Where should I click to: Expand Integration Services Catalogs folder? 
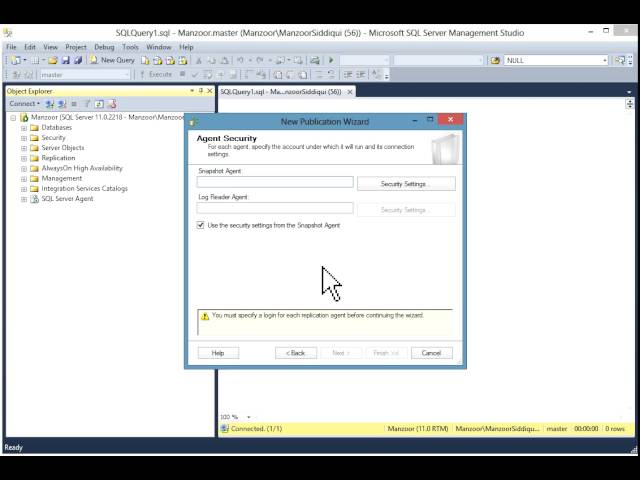point(24,189)
